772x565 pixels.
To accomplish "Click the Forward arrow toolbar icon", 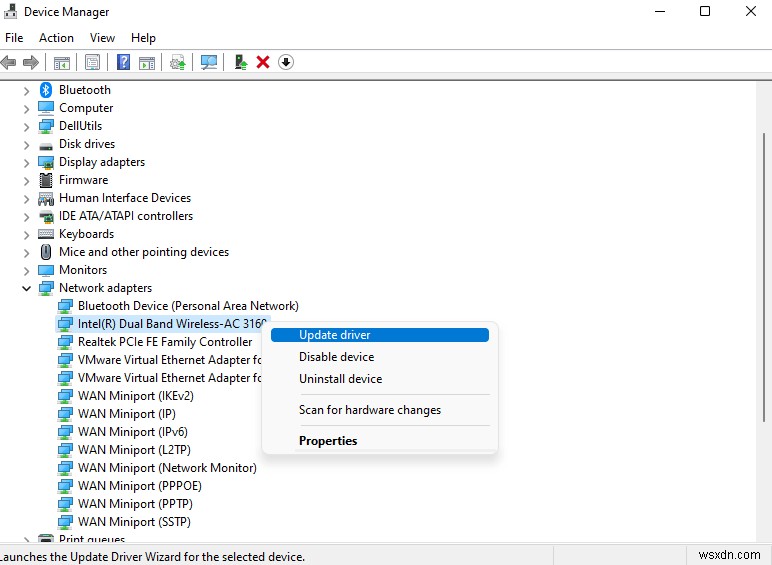I will coord(31,63).
